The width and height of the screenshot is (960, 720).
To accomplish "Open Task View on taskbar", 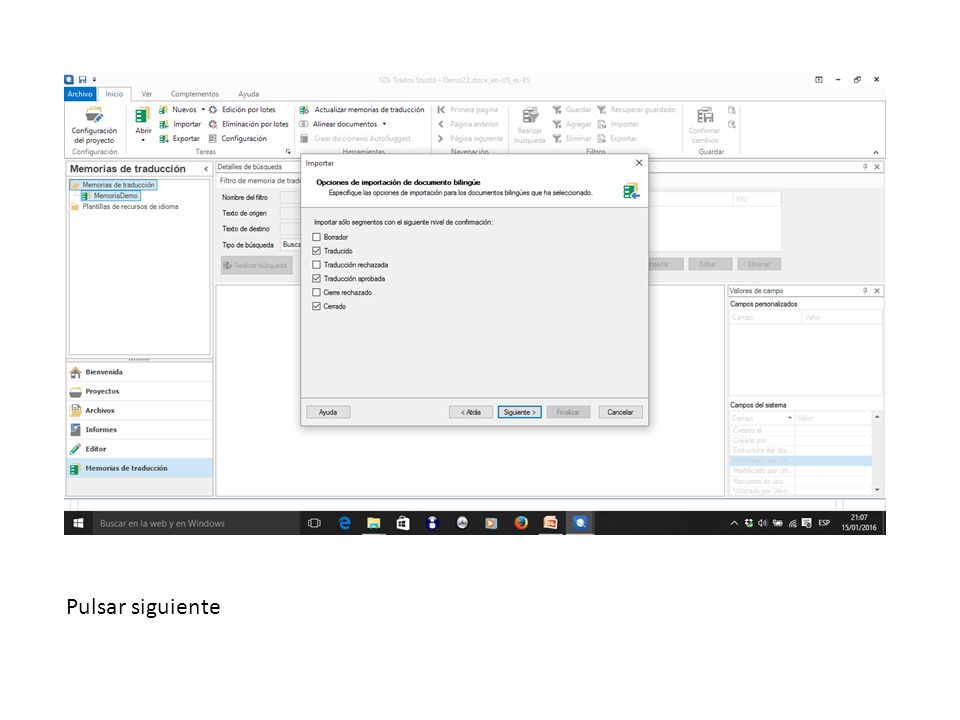I will [x=315, y=523].
